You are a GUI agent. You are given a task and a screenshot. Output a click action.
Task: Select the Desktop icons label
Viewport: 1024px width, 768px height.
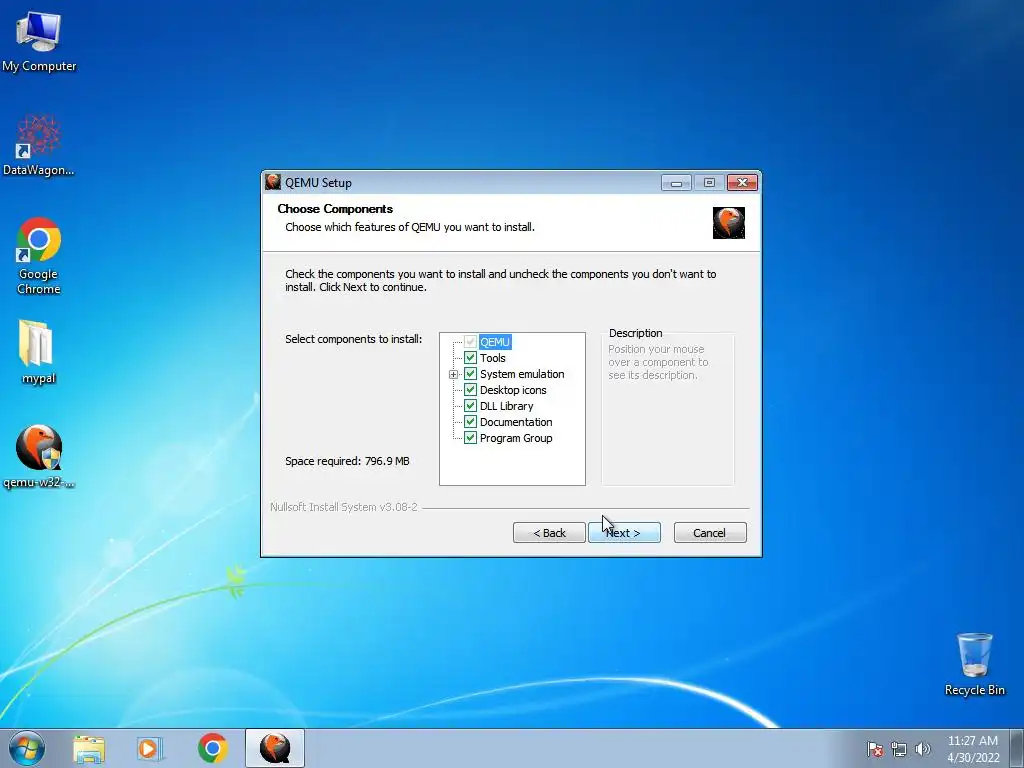tap(513, 390)
